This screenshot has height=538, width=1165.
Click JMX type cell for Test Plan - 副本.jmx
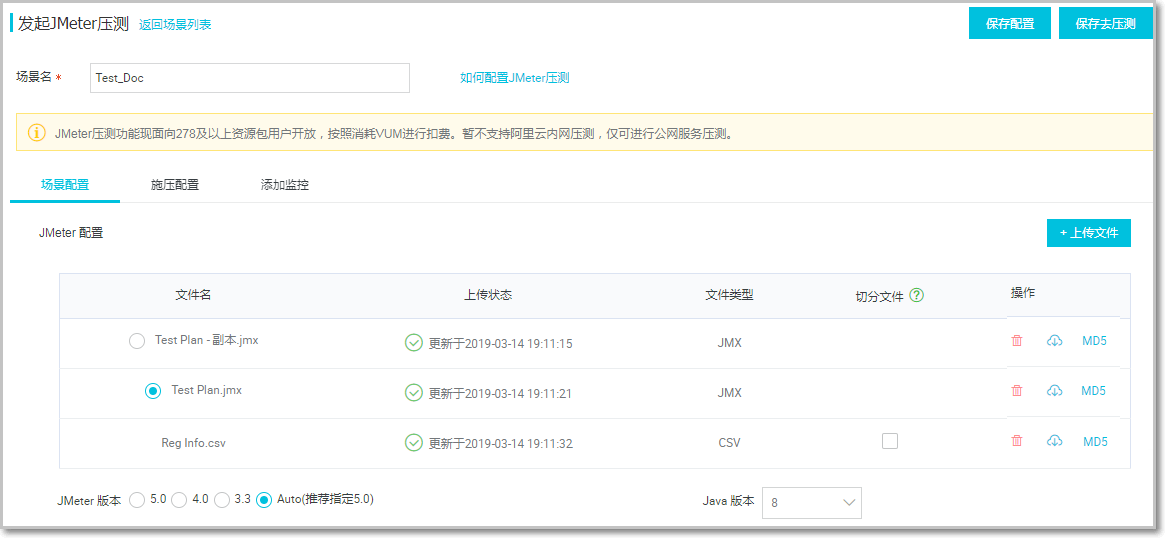[x=730, y=343]
